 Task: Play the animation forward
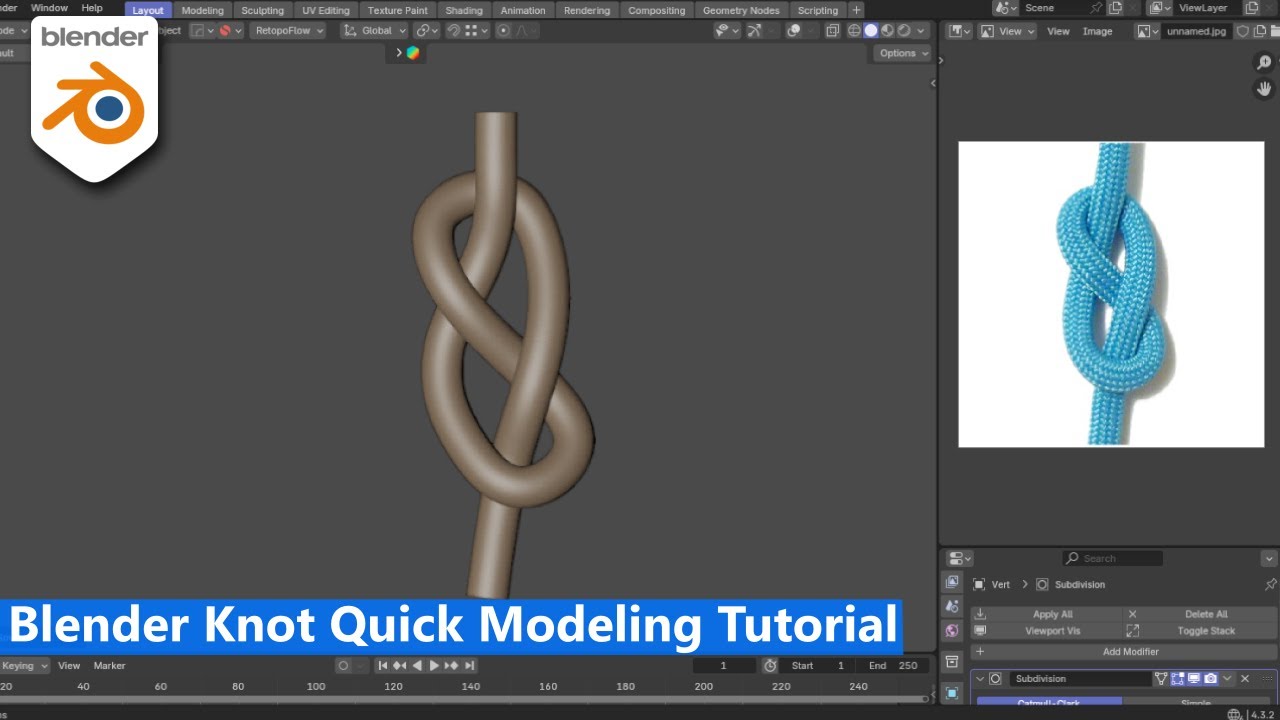pyautogui.click(x=434, y=666)
